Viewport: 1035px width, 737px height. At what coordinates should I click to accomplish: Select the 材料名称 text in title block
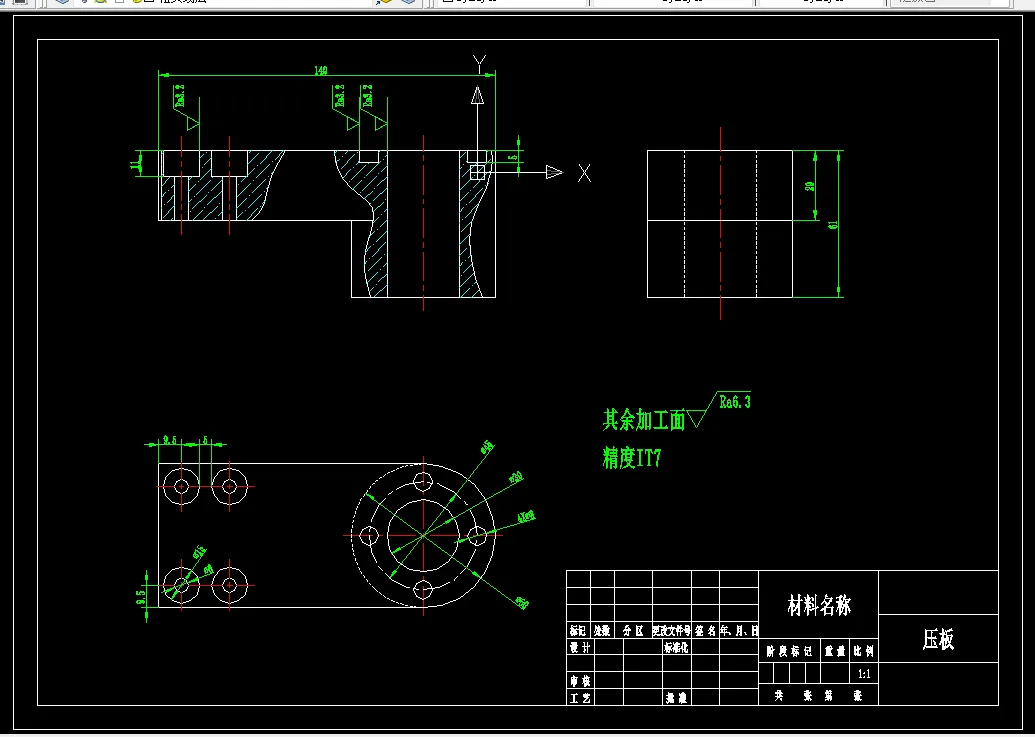click(819, 604)
